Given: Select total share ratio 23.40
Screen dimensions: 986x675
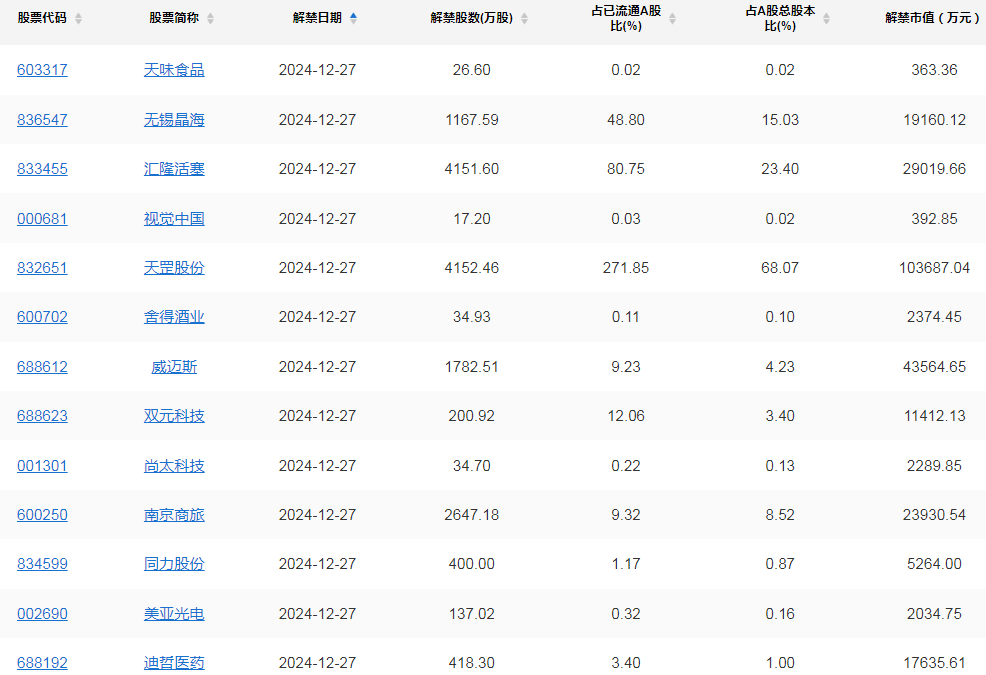Looking at the screenshot, I should [x=780, y=169].
